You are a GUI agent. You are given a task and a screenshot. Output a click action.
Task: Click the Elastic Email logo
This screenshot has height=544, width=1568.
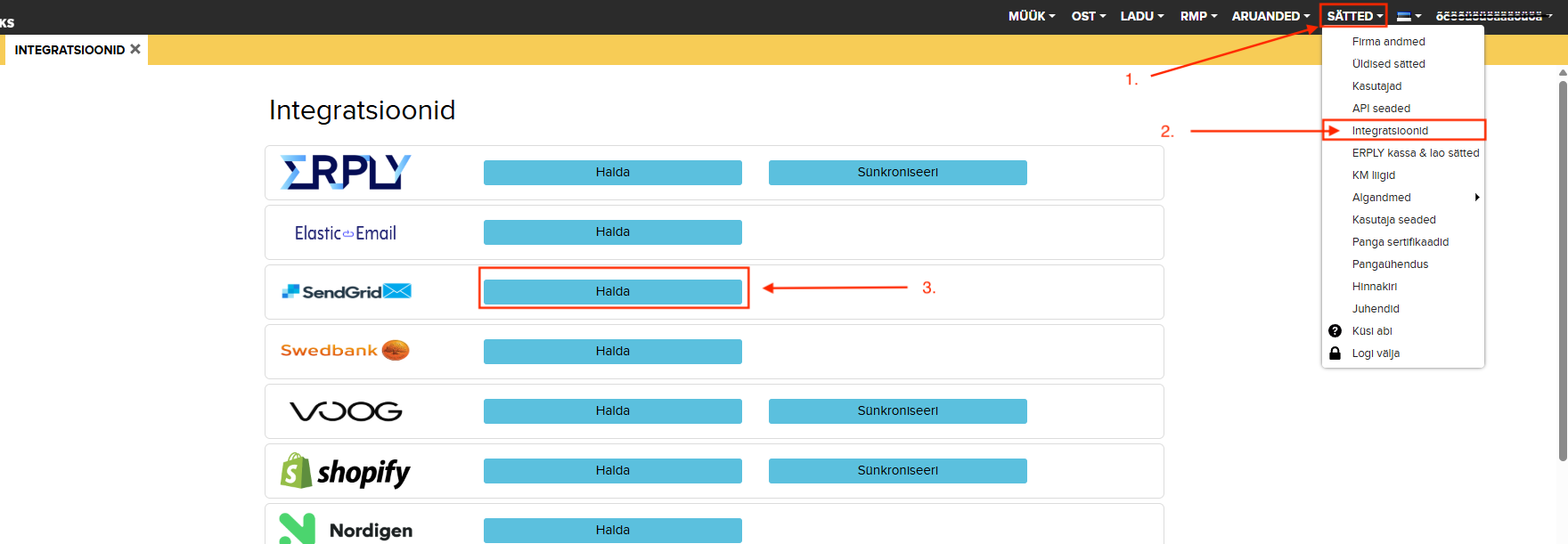click(346, 233)
